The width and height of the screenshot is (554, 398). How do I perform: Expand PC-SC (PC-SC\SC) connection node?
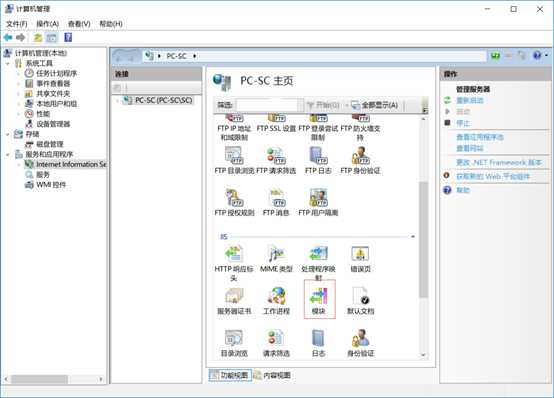(117, 100)
